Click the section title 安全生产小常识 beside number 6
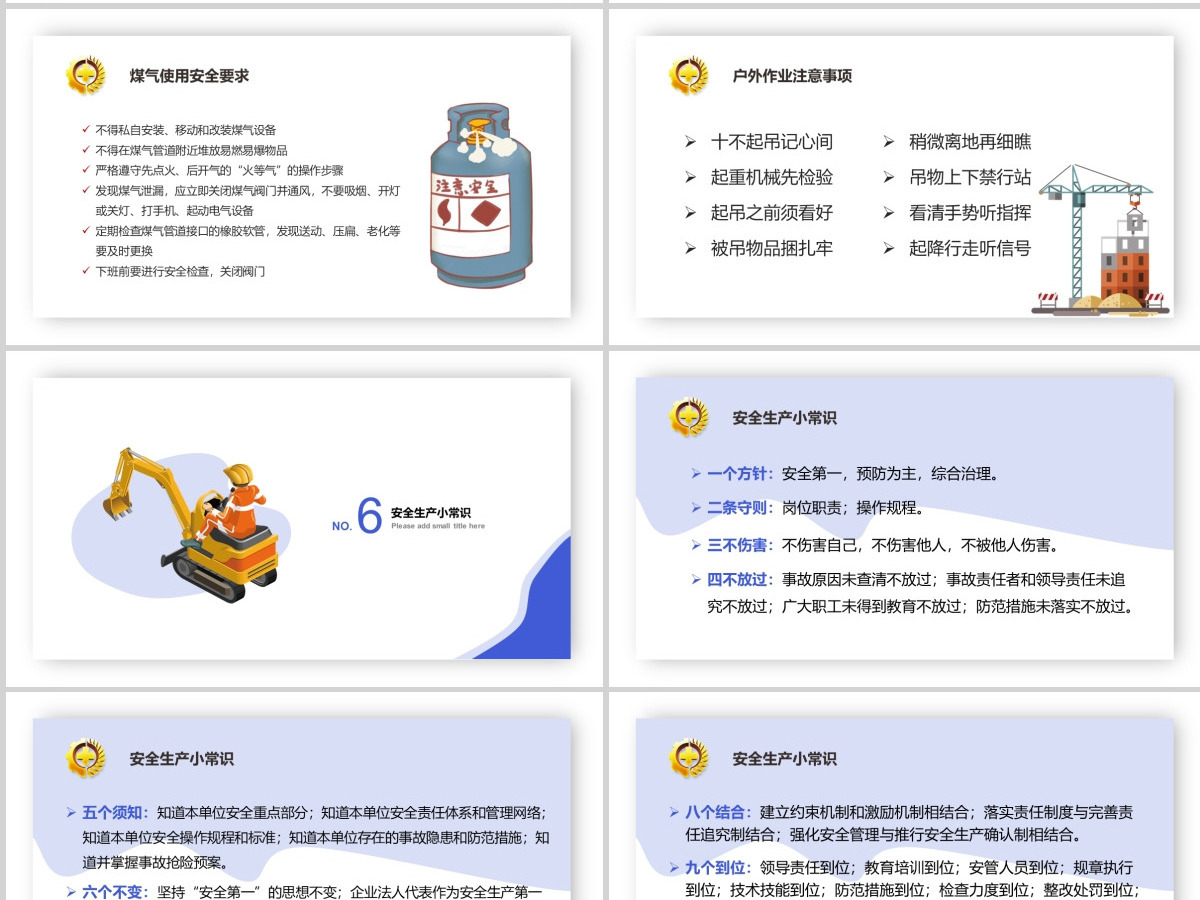The image size is (1200, 900). click(x=431, y=512)
